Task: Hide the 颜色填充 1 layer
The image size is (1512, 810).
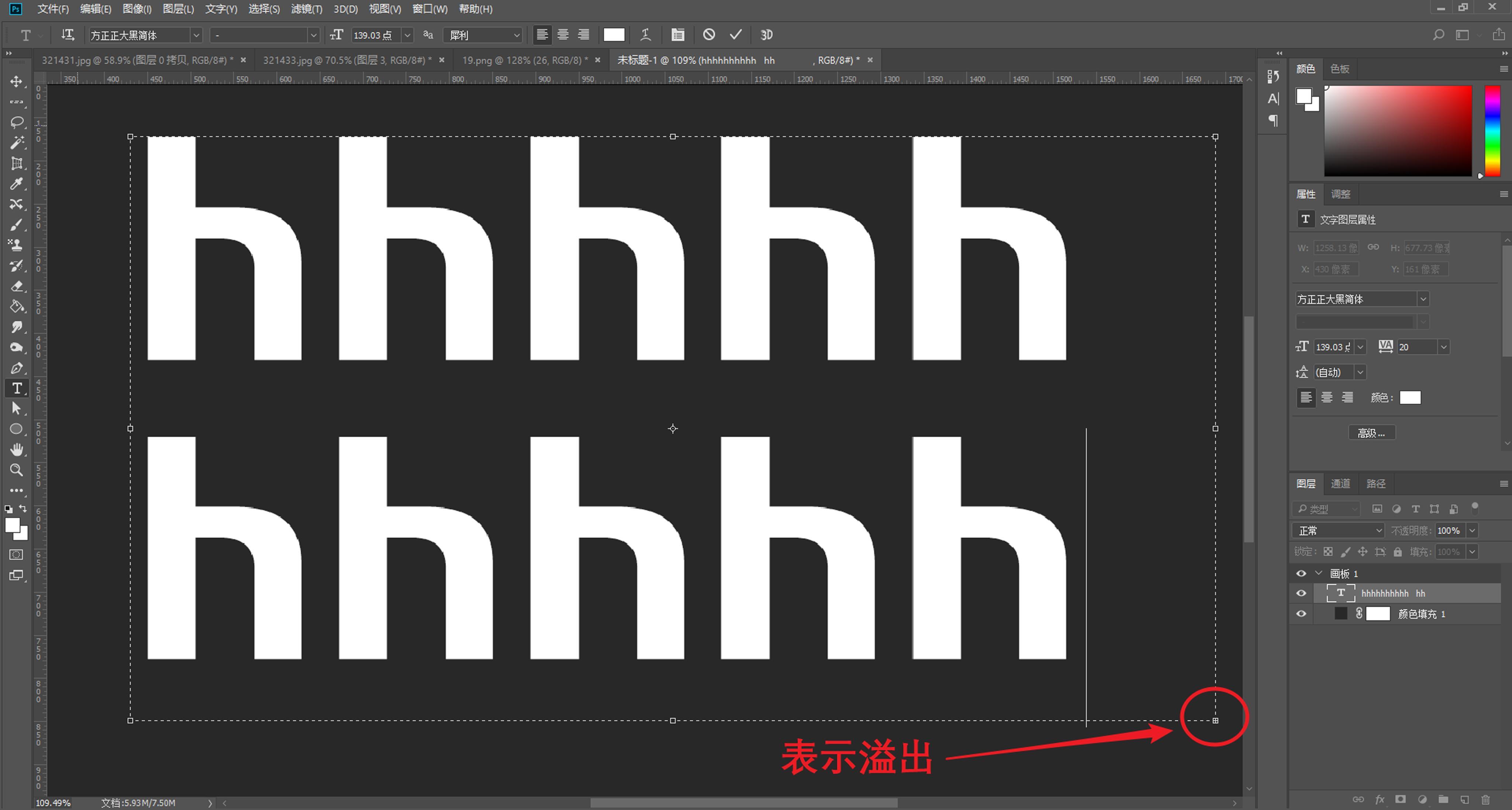Action: coord(1301,614)
